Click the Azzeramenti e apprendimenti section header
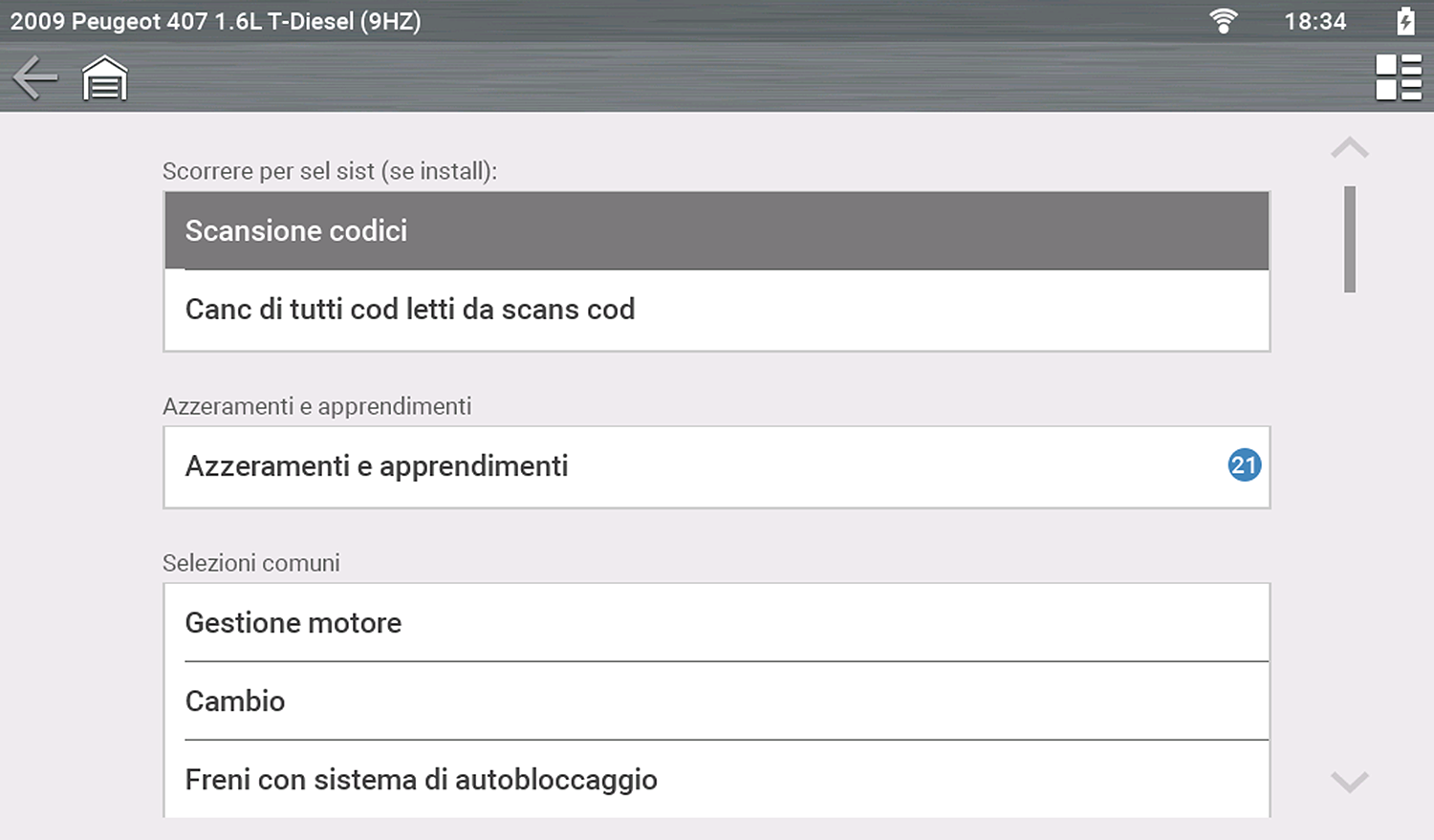 pos(317,406)
